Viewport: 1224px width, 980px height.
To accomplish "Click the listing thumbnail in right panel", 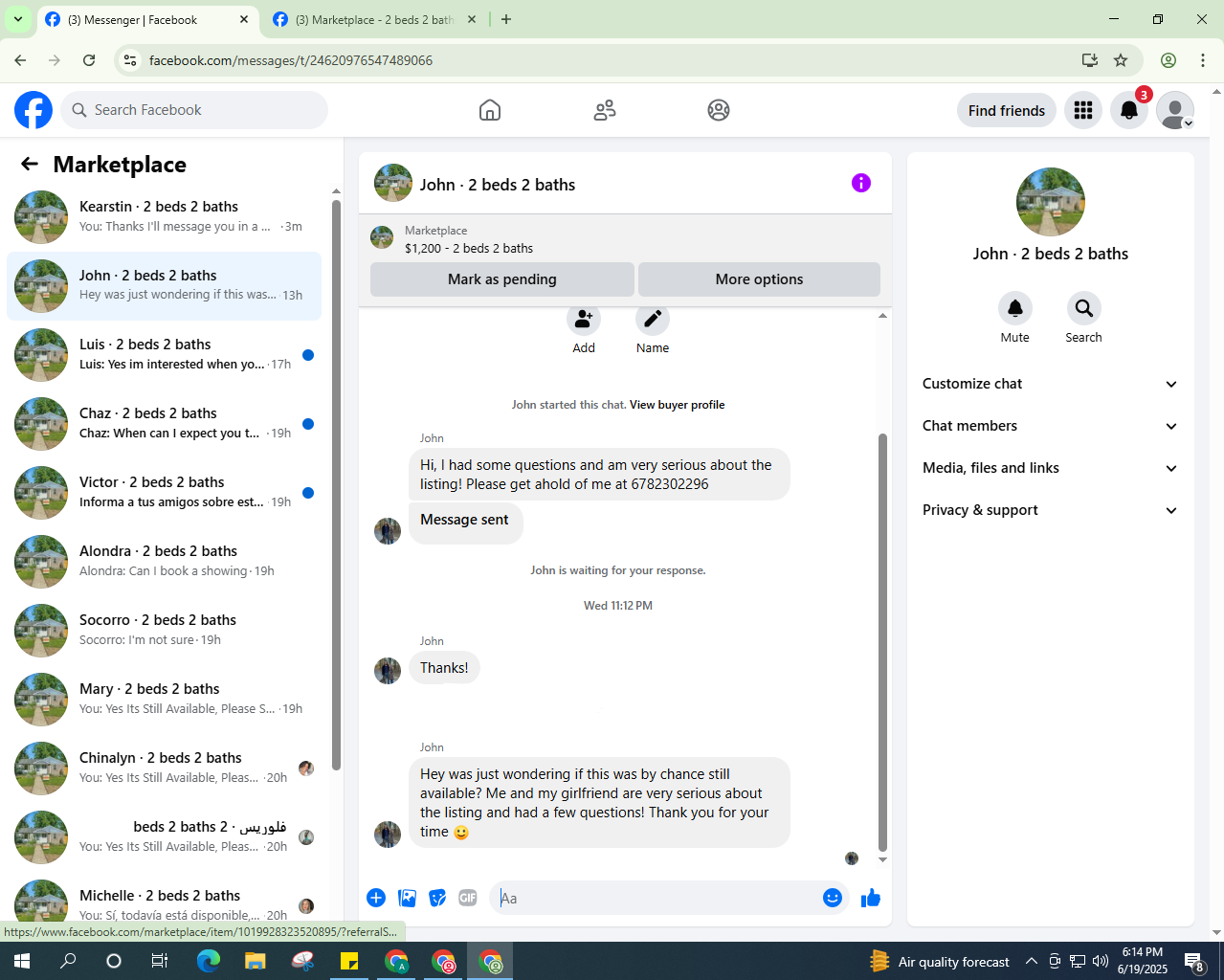I will pos(1051,202).
